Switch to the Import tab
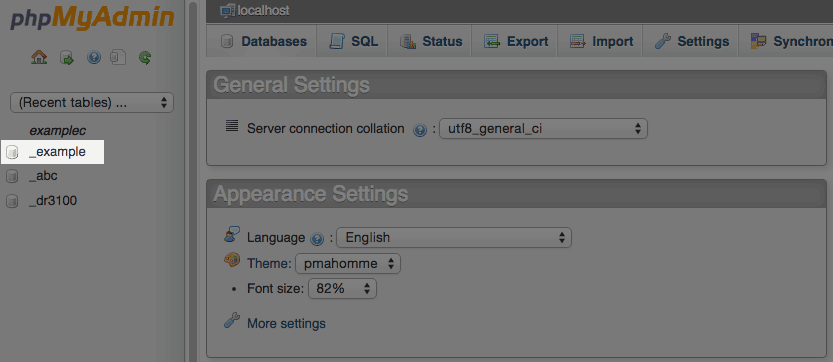Screen dimensions: 833x362 (600, 41)
